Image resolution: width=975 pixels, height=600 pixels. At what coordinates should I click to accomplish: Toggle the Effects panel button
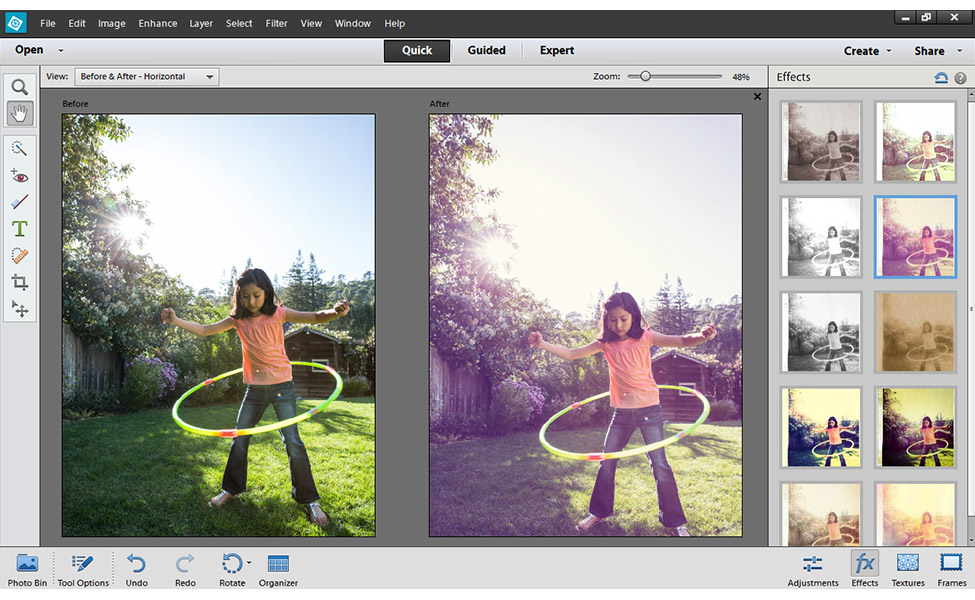[864, 569]
